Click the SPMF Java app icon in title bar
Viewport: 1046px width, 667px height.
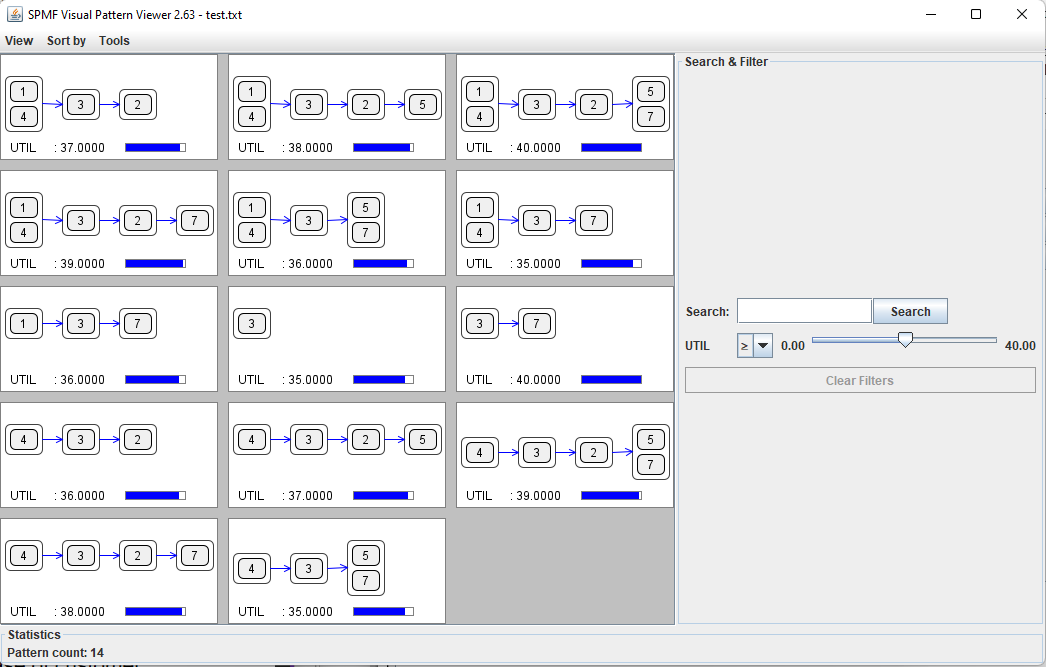coord(15,14)
